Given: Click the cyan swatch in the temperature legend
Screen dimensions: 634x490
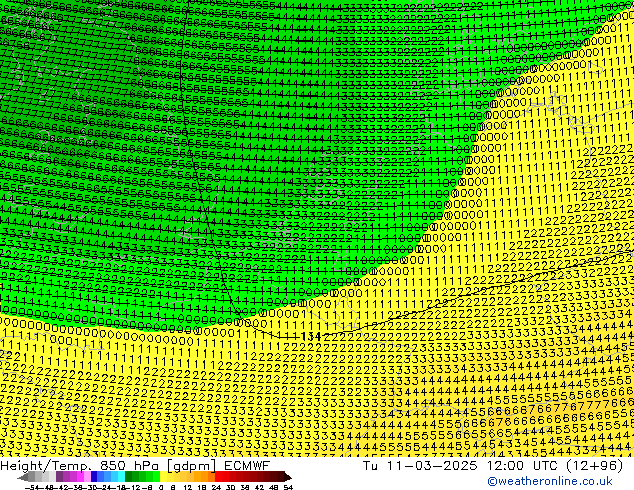Looking at the screenshot, I should tap(121, 477).
